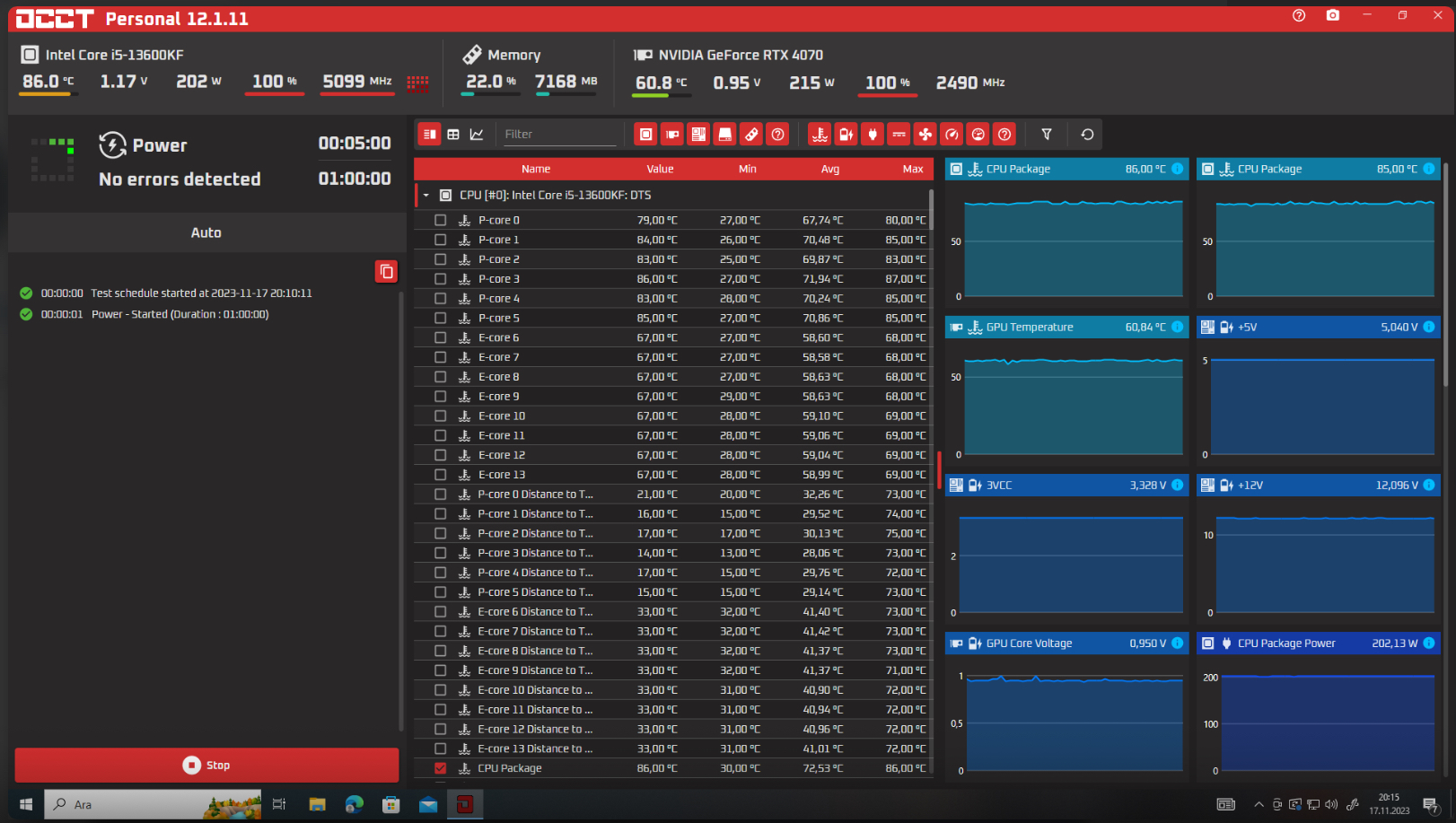Toggle the voltage sensor filter icon

846,135
